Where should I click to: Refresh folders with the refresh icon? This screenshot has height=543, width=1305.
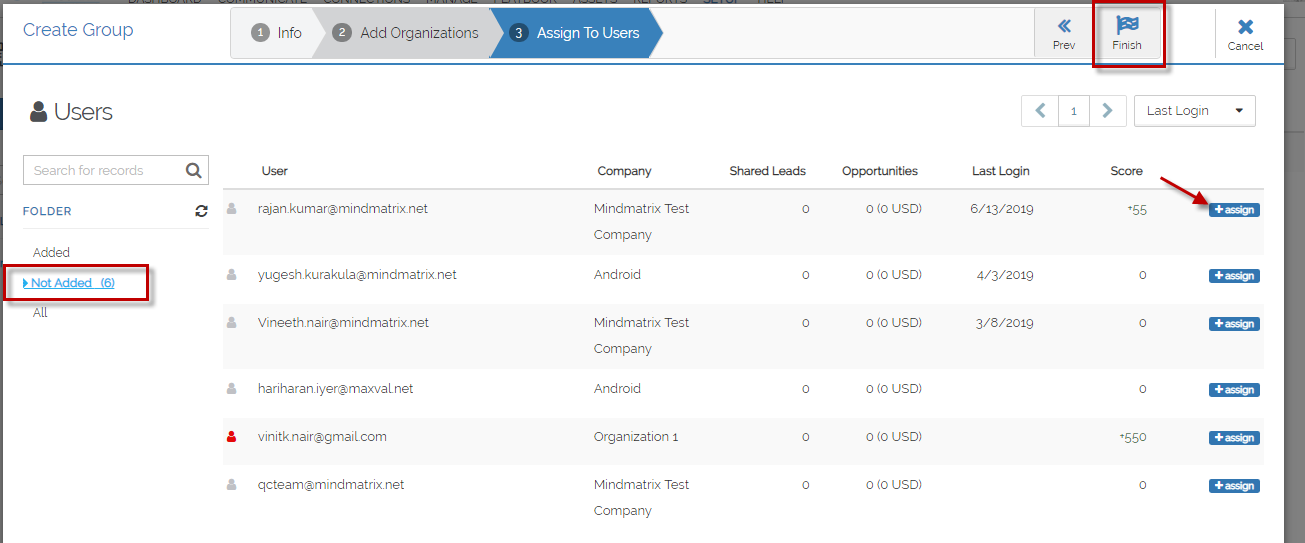point(202,211)
